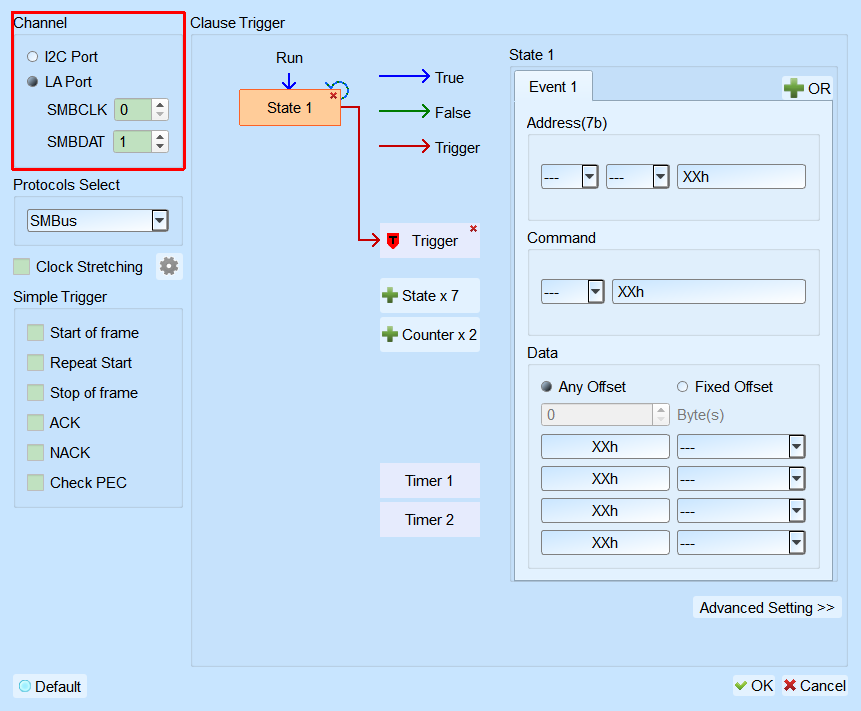Open Advanced Setting >> options
This screenshot has height=711, width=861.
(767, 608)
